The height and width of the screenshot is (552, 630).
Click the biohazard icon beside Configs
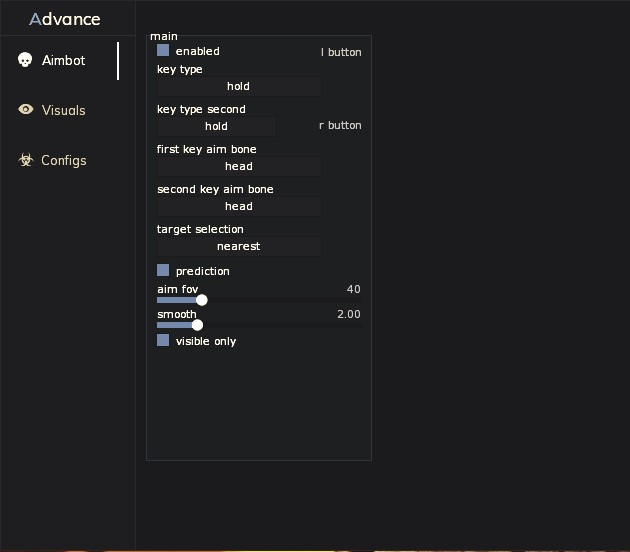point(26,160)
